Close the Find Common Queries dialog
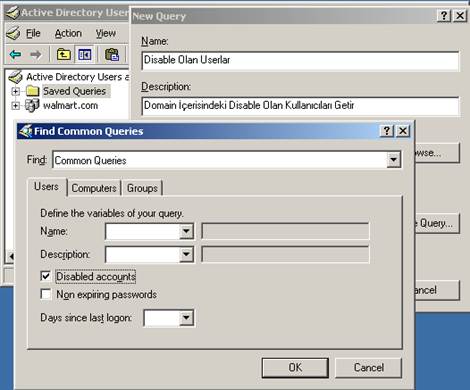 (x=403, y=131)
